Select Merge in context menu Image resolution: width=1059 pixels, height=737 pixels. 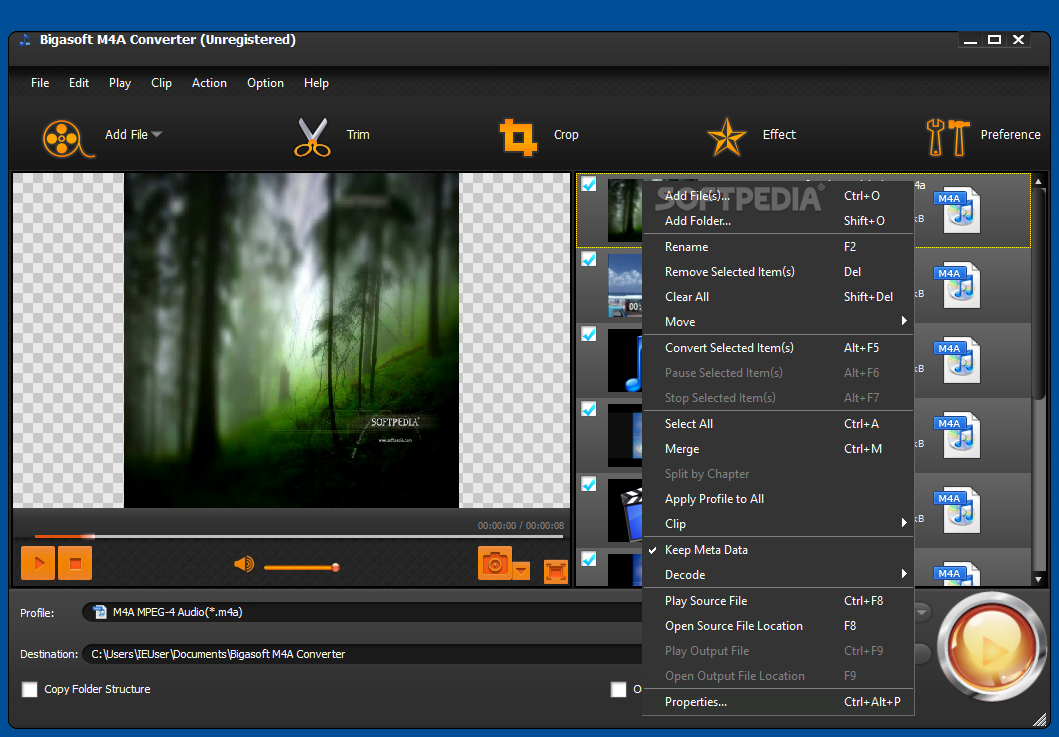coord(778,449)
